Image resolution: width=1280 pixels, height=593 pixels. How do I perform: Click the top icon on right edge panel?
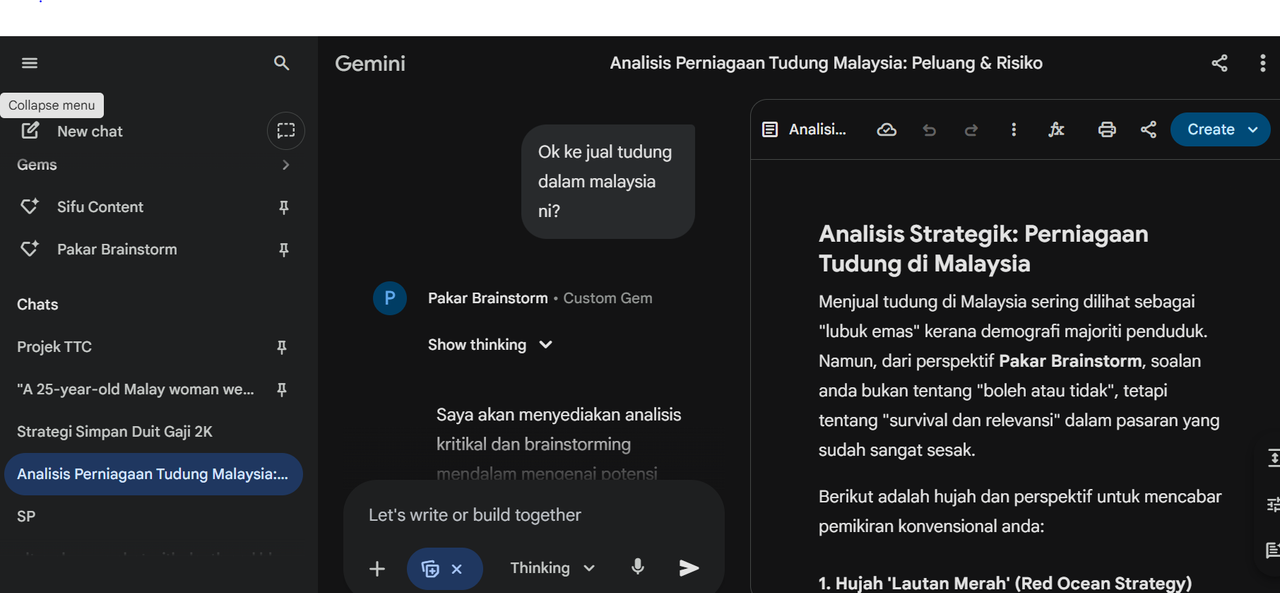pyautogui.click(x=1272, y=458)
